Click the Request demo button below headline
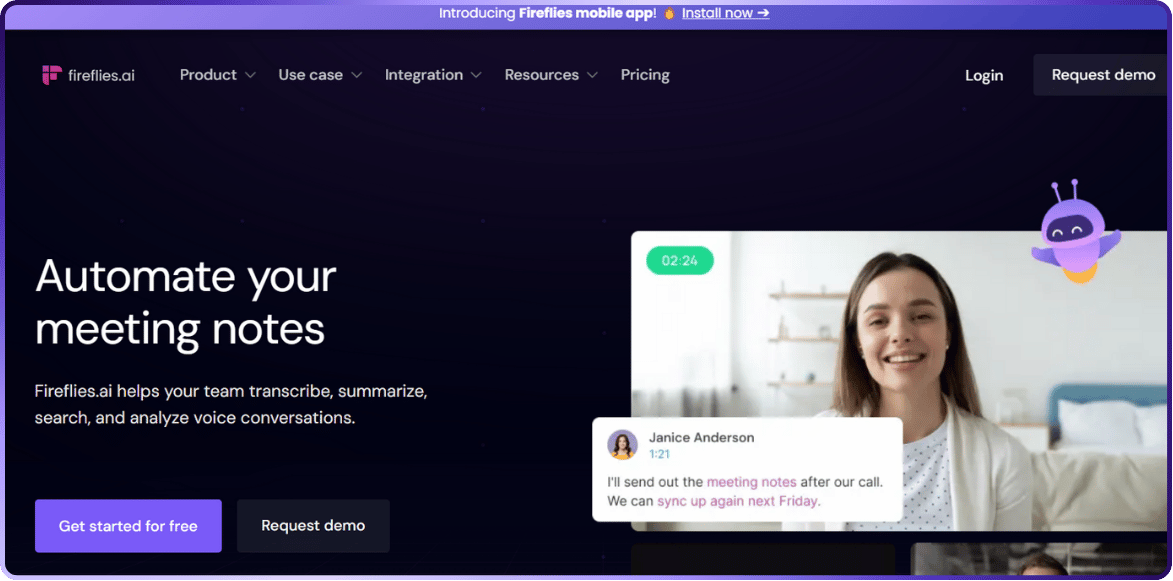1173x581 pixels. click(313, 526)
